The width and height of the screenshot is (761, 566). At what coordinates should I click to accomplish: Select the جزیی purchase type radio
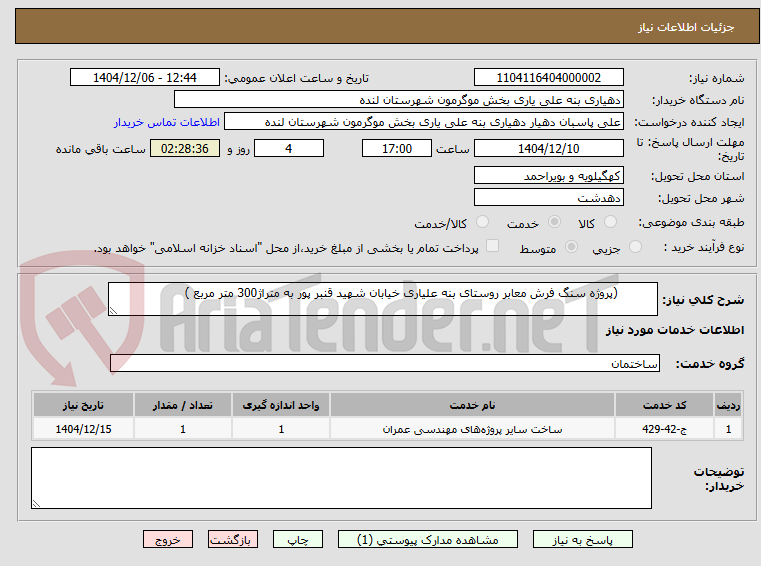(635, 247)
